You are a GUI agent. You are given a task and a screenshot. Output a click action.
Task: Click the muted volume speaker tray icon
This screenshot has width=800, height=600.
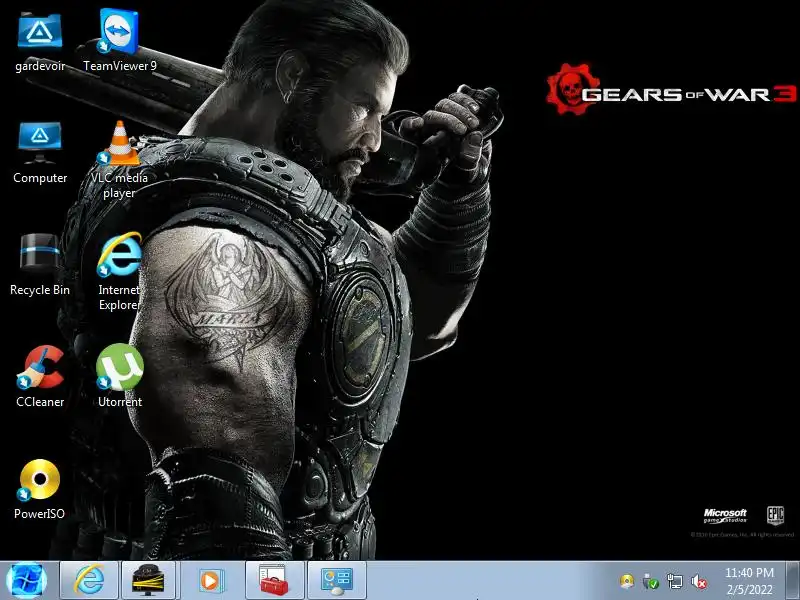[x=699, y=581]
